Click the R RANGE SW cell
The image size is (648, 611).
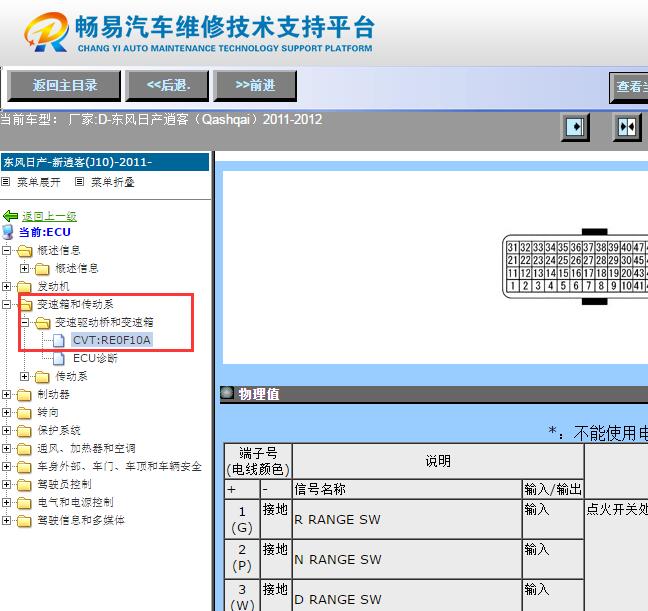(407, 519)
